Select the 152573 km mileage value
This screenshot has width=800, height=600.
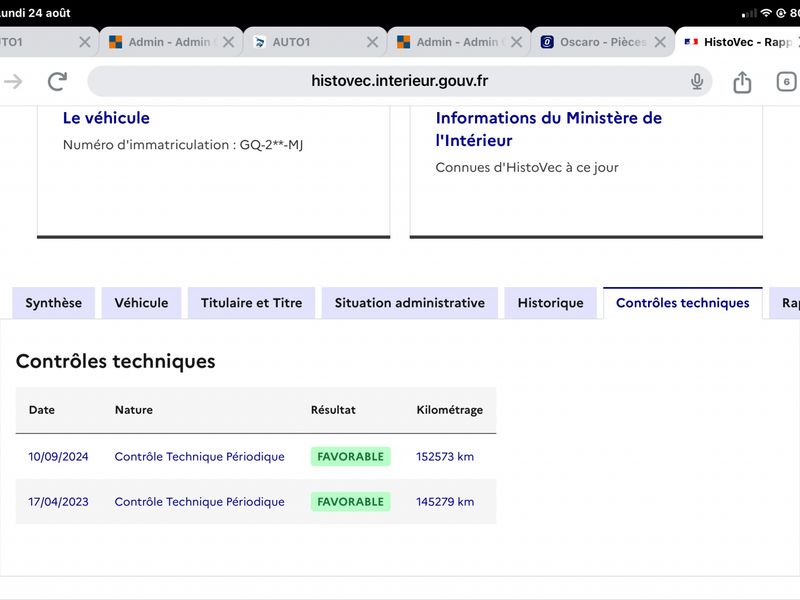point(445,457)
